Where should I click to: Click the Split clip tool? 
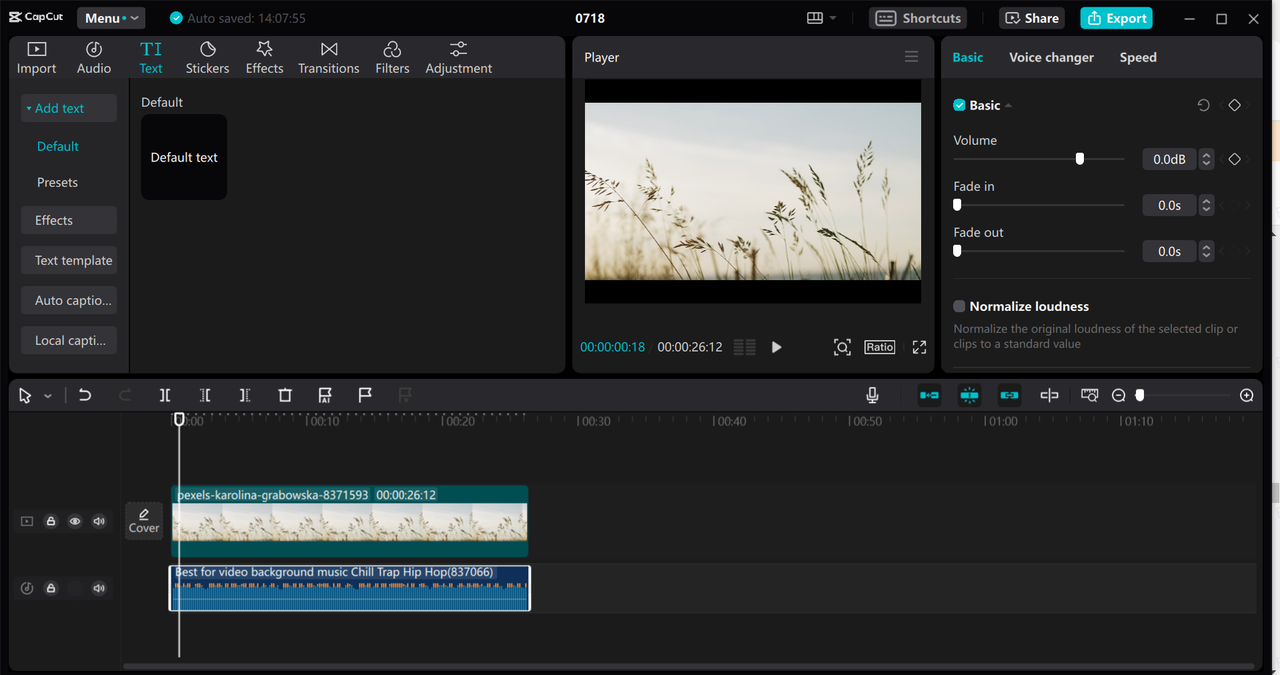[165, 396]
